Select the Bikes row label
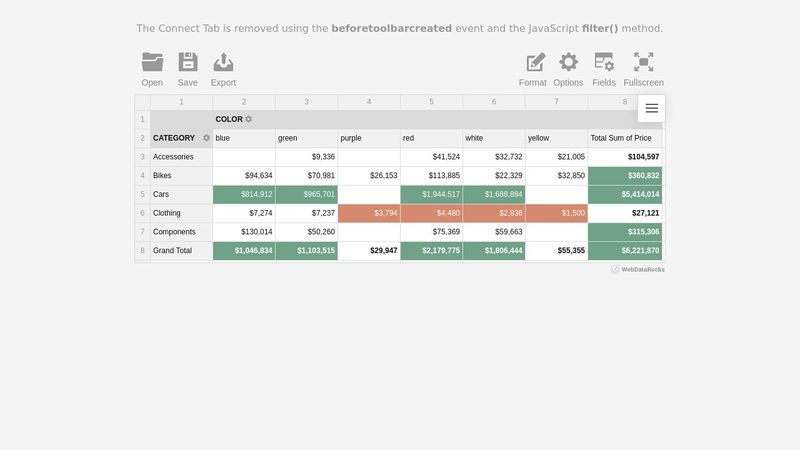The image size is (800, 450). pyautogui.click(x=181, y=176)
